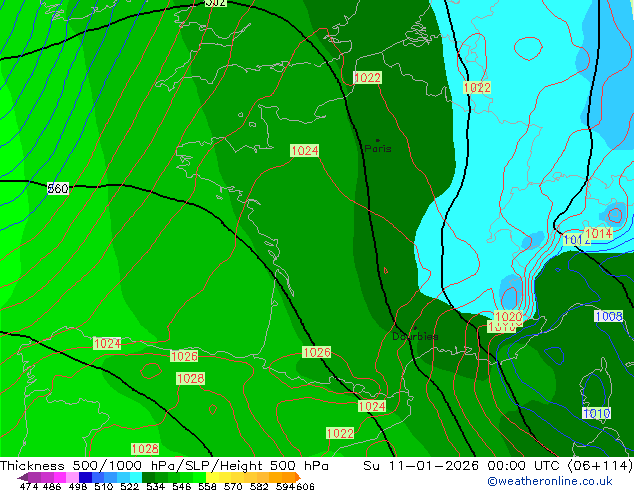Click the purple arrow at the legend's left end

tap(23, 478)
